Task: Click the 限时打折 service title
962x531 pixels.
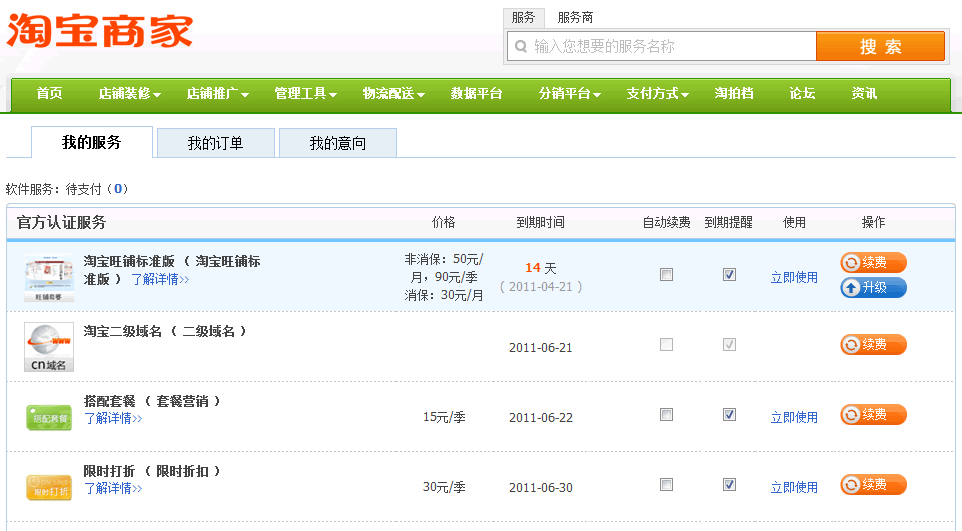Action: pos(152,471)
